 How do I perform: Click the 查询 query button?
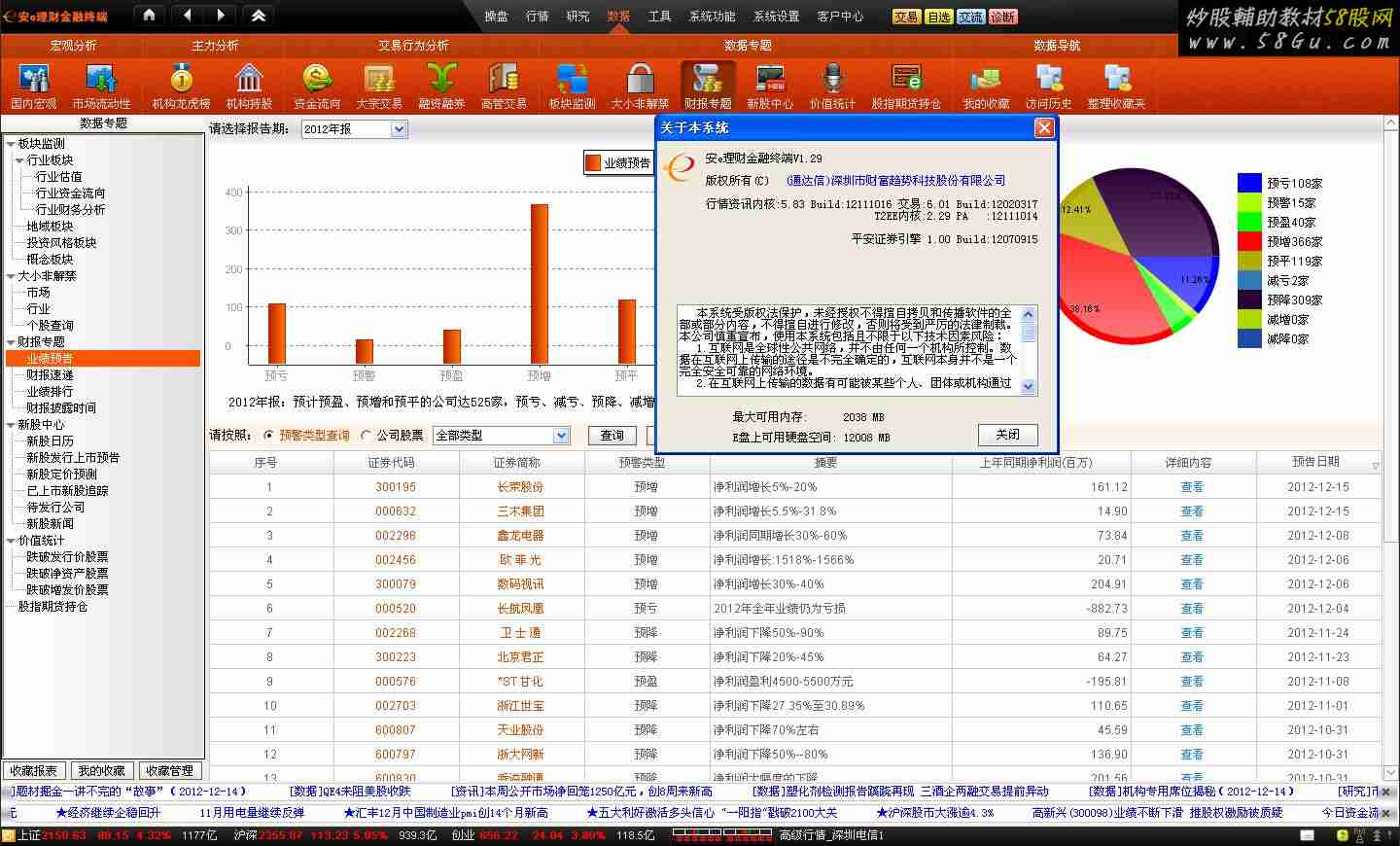[x=612, y=436]
